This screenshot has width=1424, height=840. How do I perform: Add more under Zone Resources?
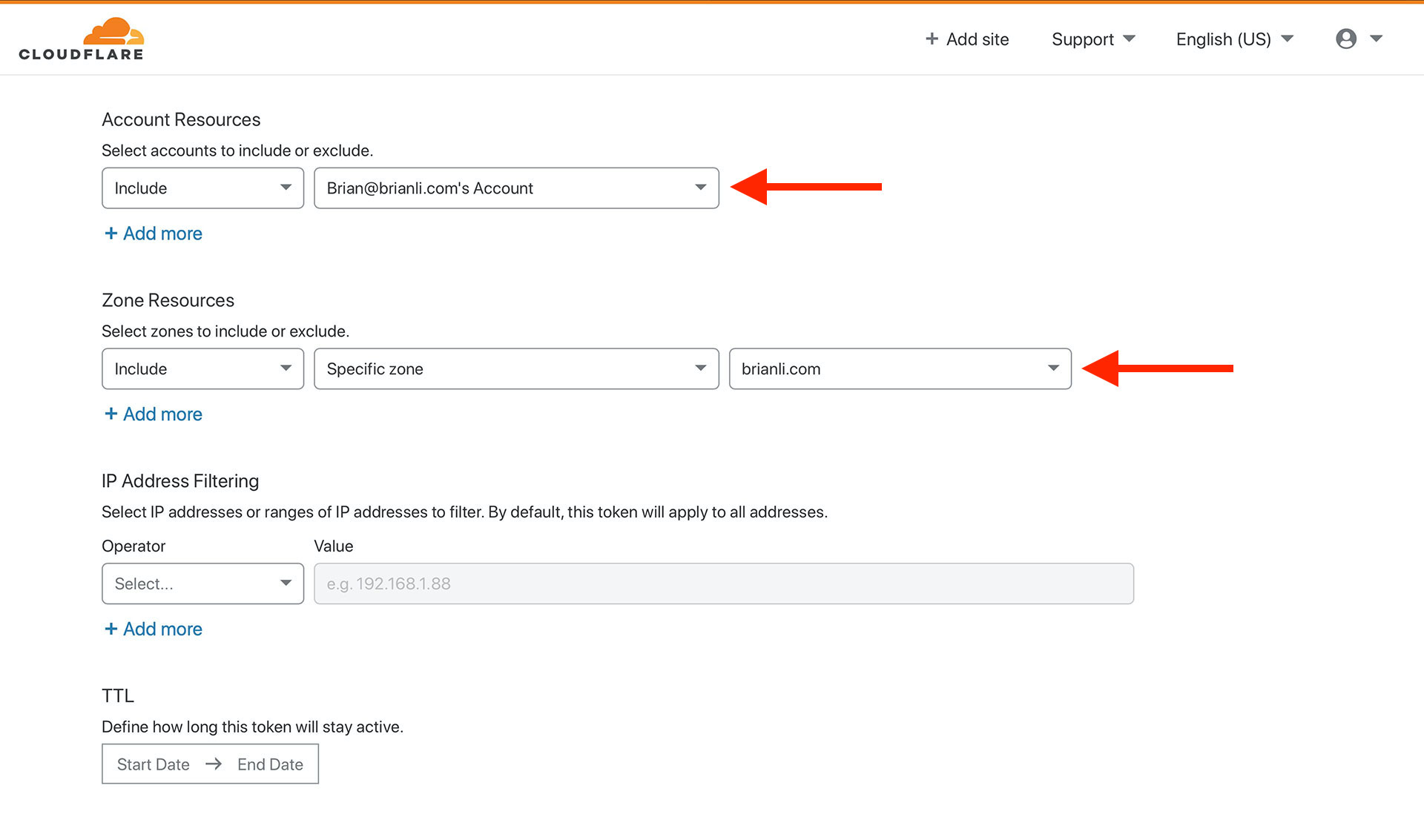point(154,414)
